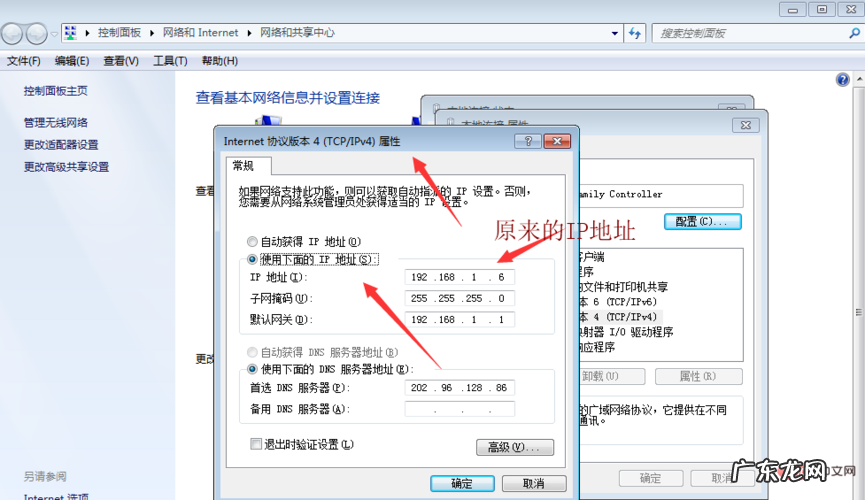Close the local connection properties window behind

[x=746, y=125]
